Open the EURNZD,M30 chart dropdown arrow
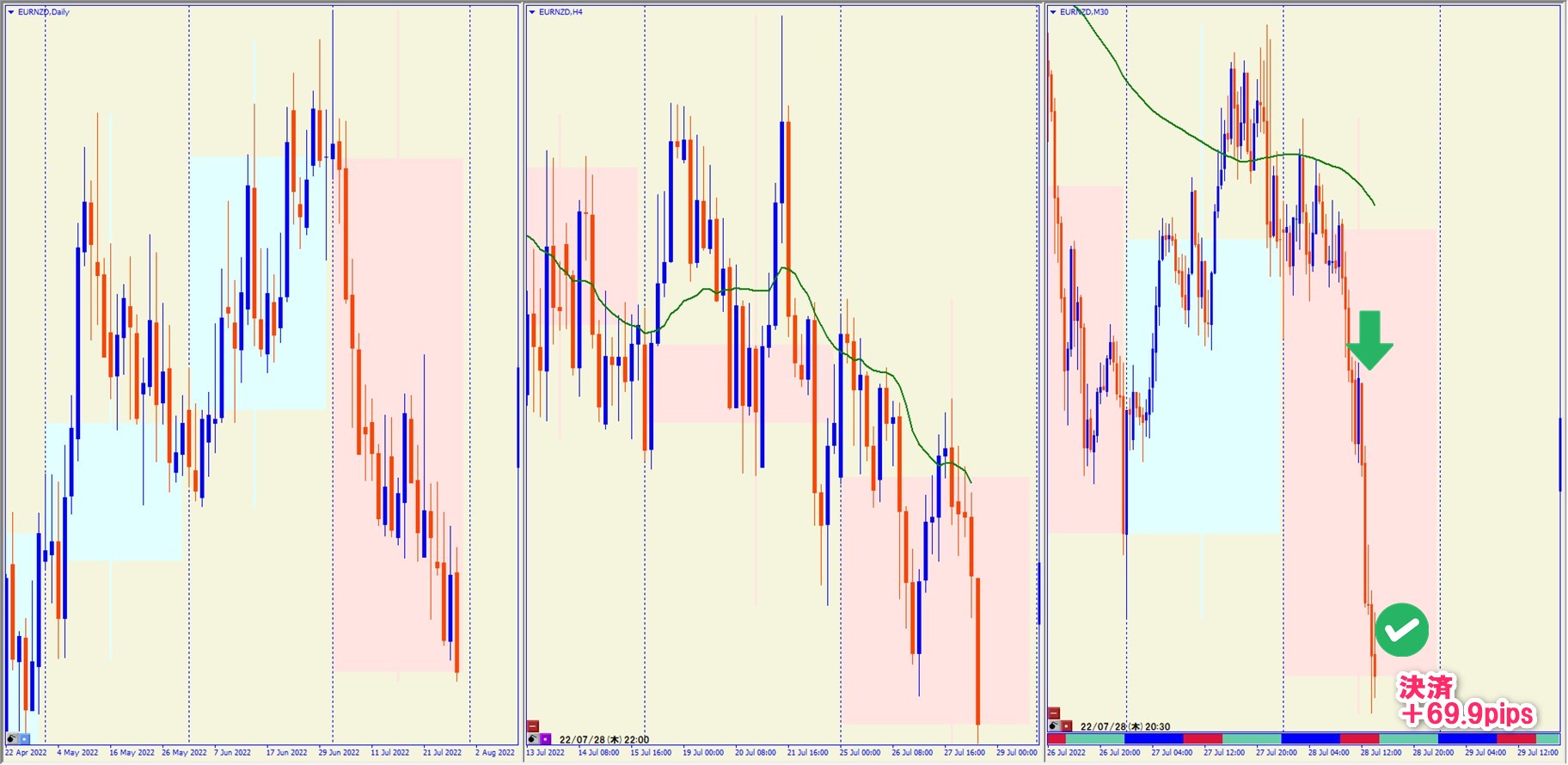The height and width of the screenshot is (765, 1568). pyautogui.click(x=1053, y=12)
